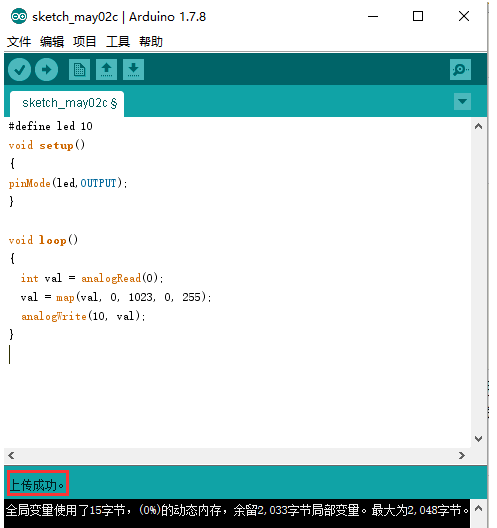This screenshot has width=497, height=528.
Task: Open the Serial Monitor magnifier icon
Action: click(460, 70)
